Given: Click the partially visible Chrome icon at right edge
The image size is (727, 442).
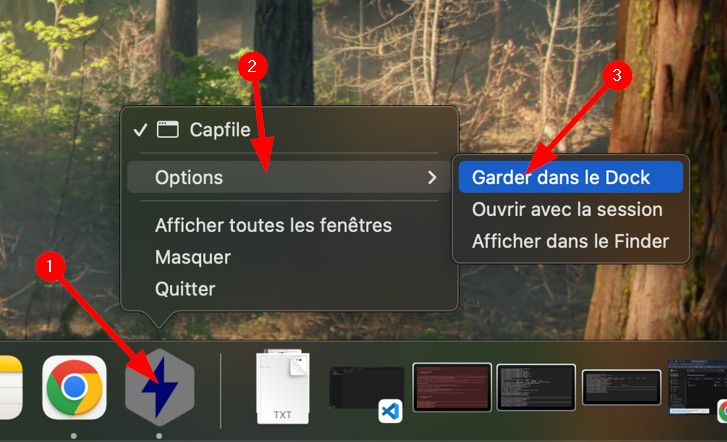Looking at the screenshot, I should 722,412.
